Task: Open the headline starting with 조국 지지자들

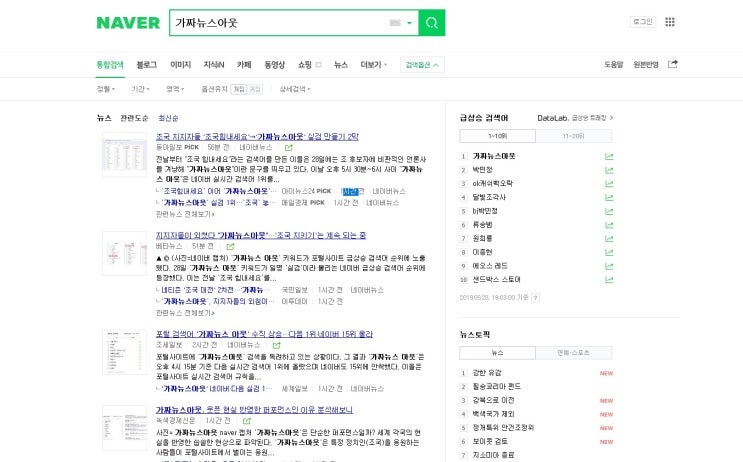Action: click(x=257, y=136)
